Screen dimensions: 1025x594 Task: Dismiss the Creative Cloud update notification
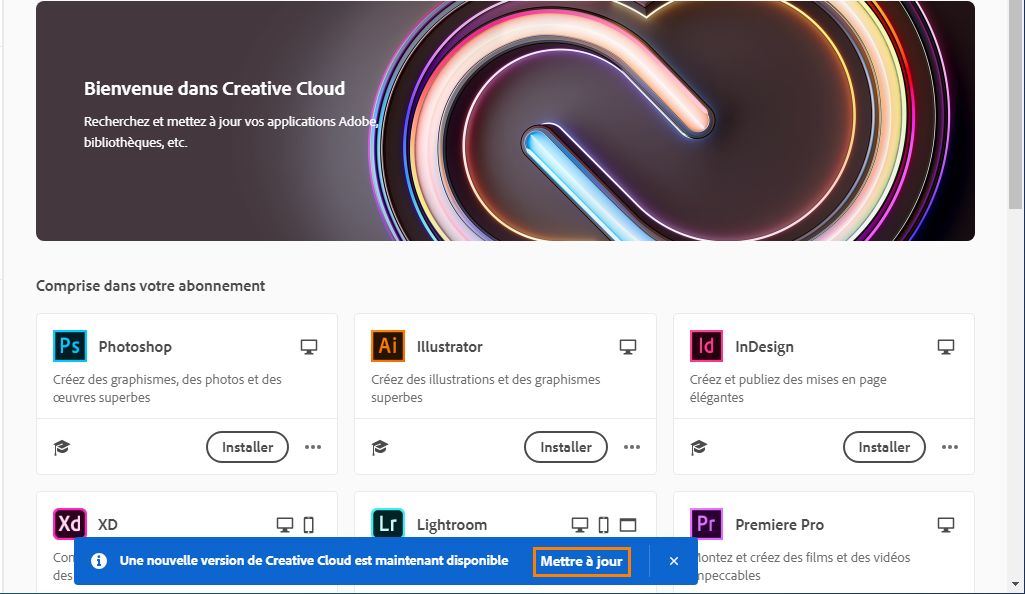click(x=674, y=561)
